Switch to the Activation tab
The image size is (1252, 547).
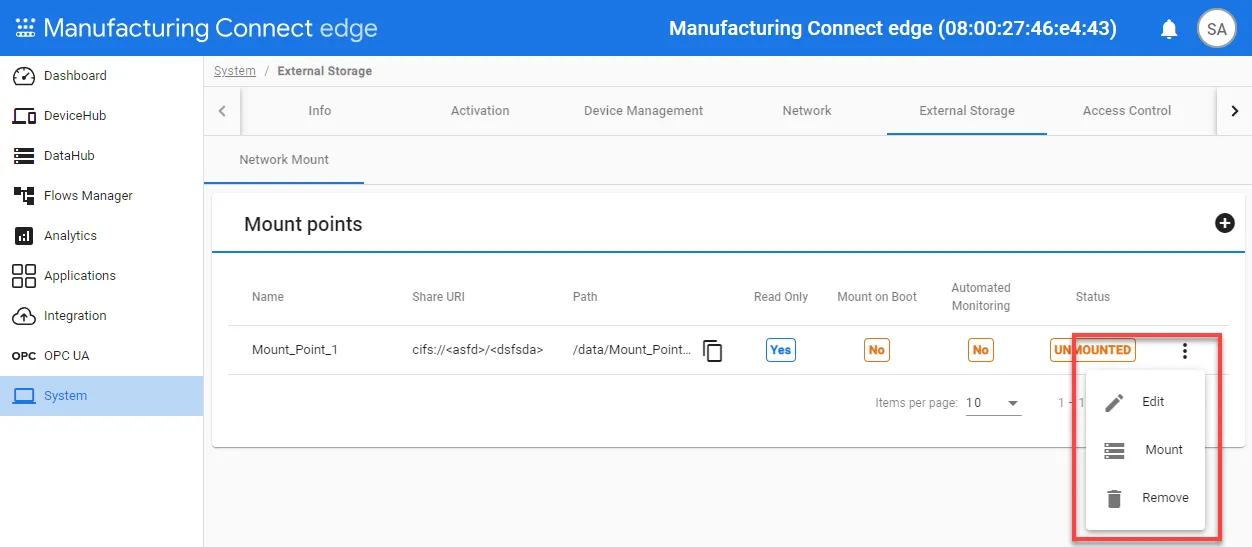[480, 111]
